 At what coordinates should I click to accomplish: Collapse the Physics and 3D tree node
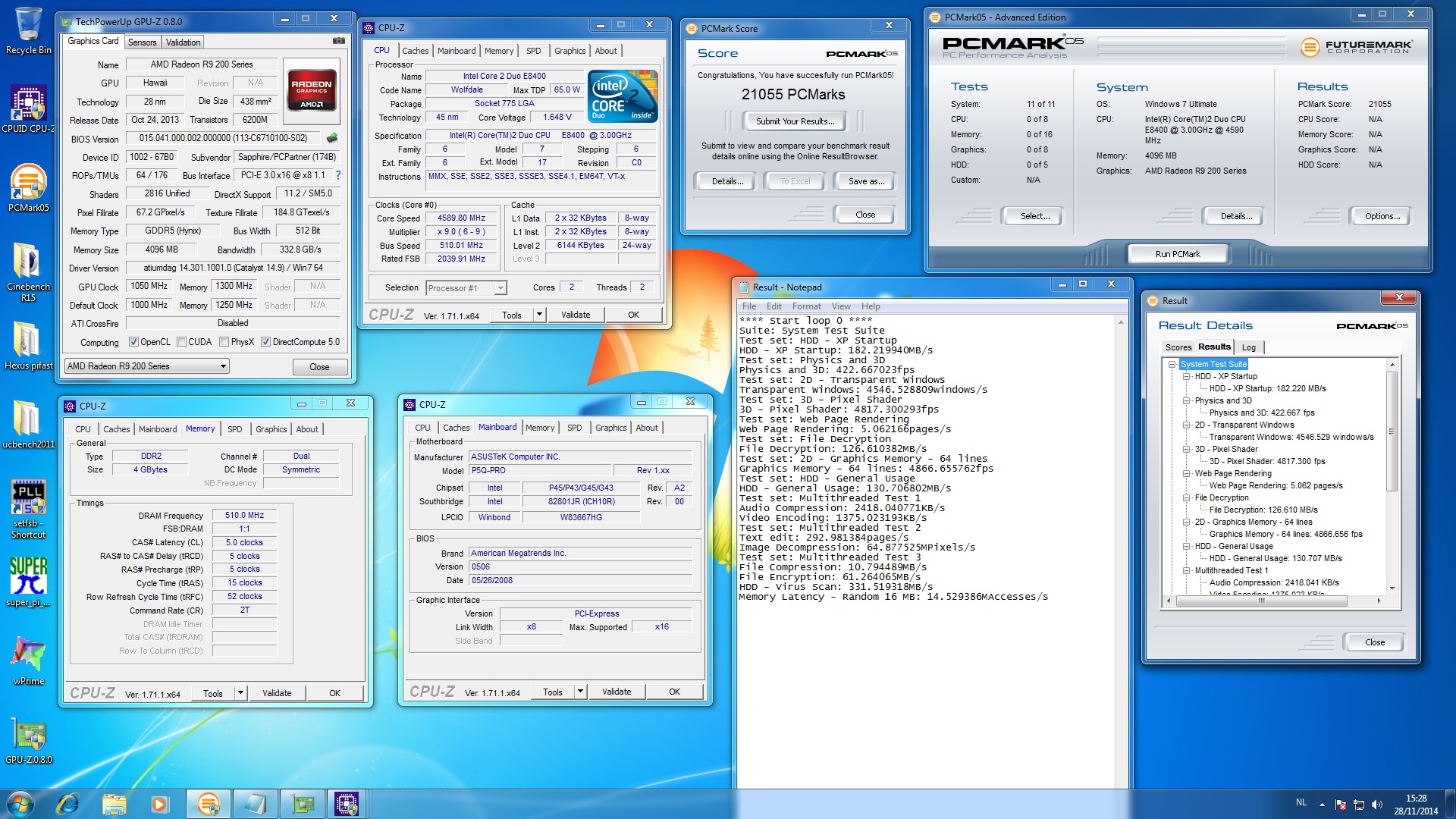click(1187, 400)
